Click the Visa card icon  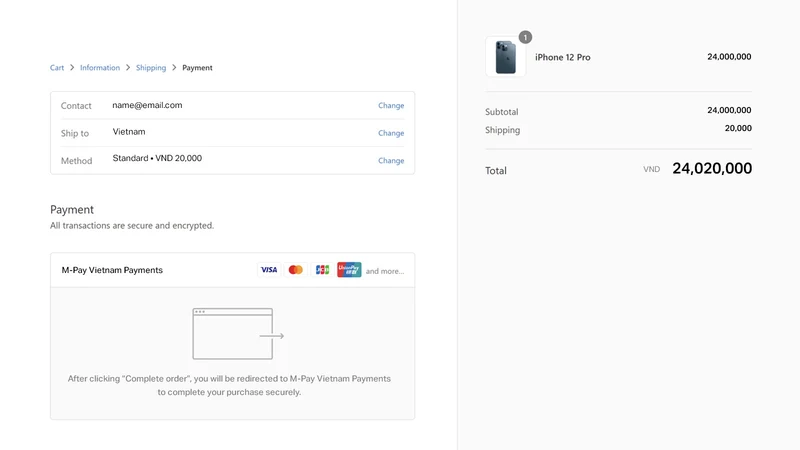click(269, 270)
